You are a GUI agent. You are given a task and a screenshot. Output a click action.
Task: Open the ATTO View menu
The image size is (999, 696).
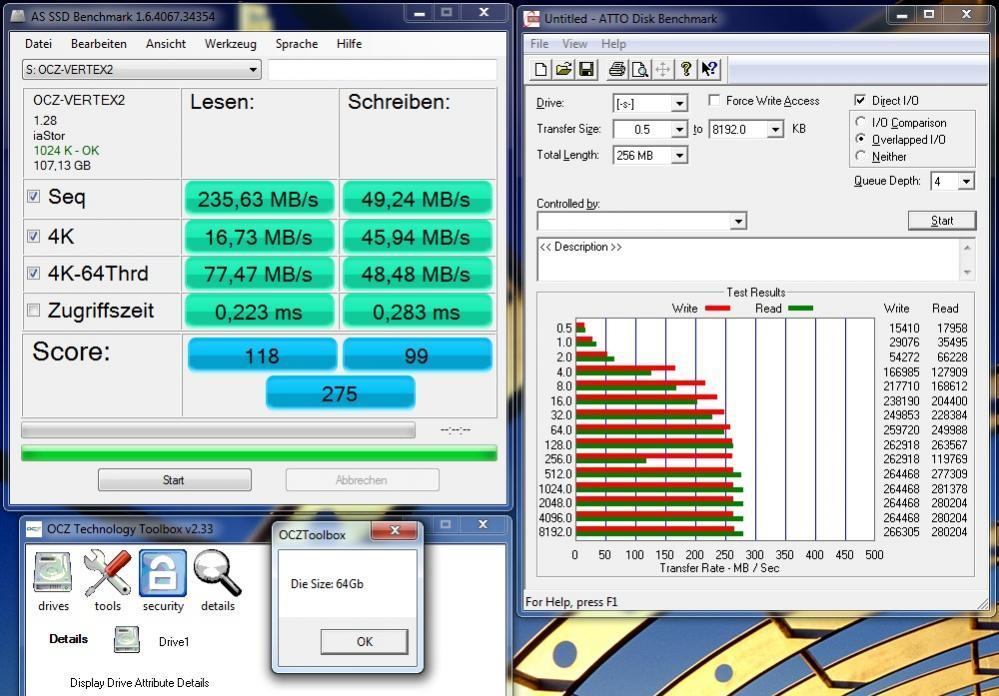(x=574, y=44)
